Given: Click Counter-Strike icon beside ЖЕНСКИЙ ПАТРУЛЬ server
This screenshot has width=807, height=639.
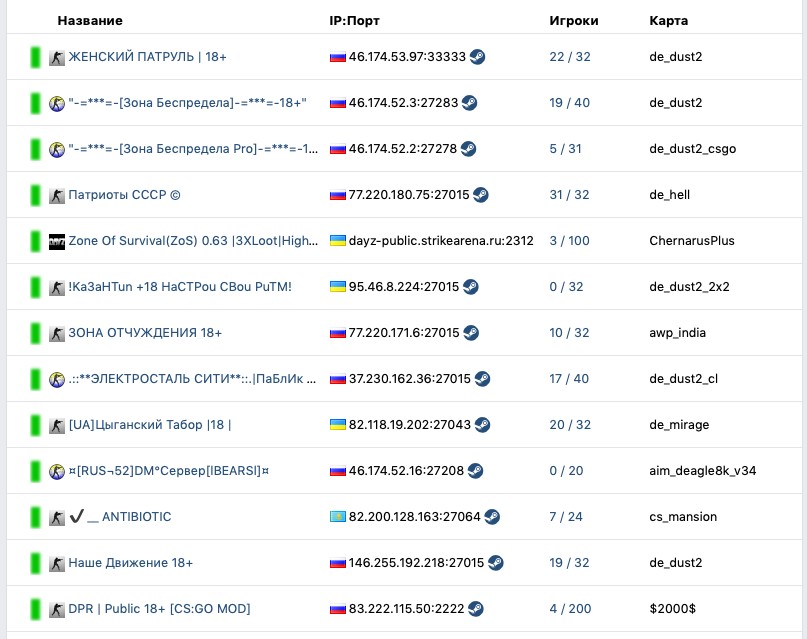Looking at the screenshot, I should tap(57, 57).
